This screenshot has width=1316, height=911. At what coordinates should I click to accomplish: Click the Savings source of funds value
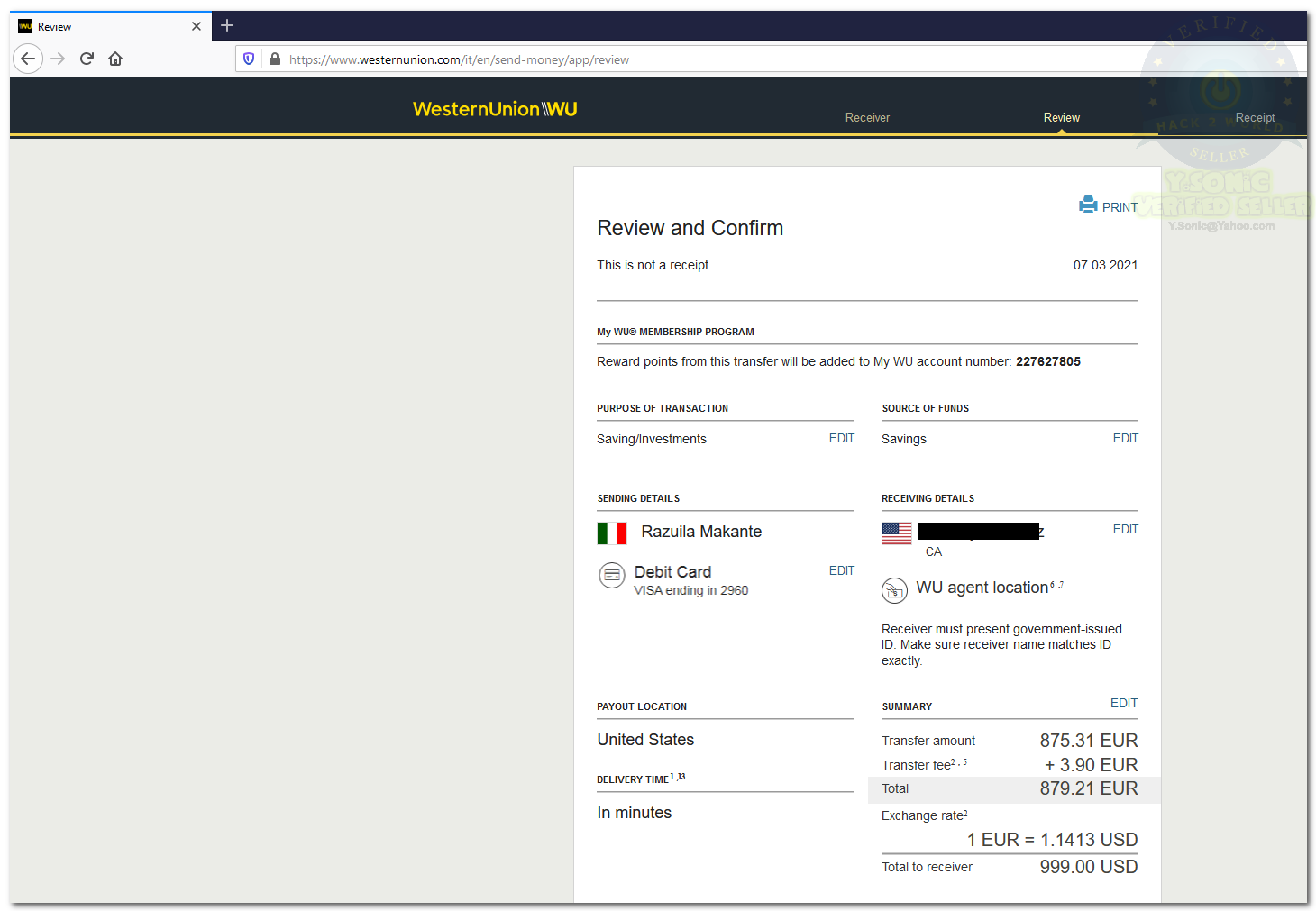904,439
